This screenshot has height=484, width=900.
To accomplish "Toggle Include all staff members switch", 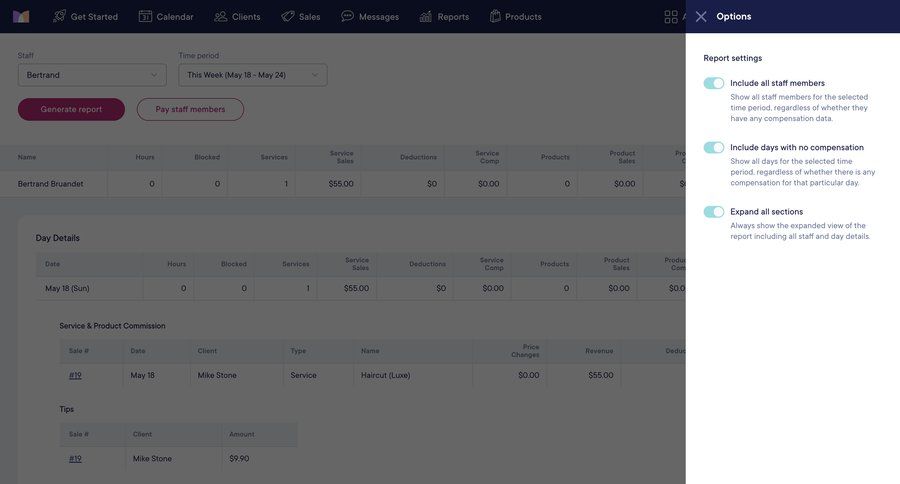I will [713, 83].
